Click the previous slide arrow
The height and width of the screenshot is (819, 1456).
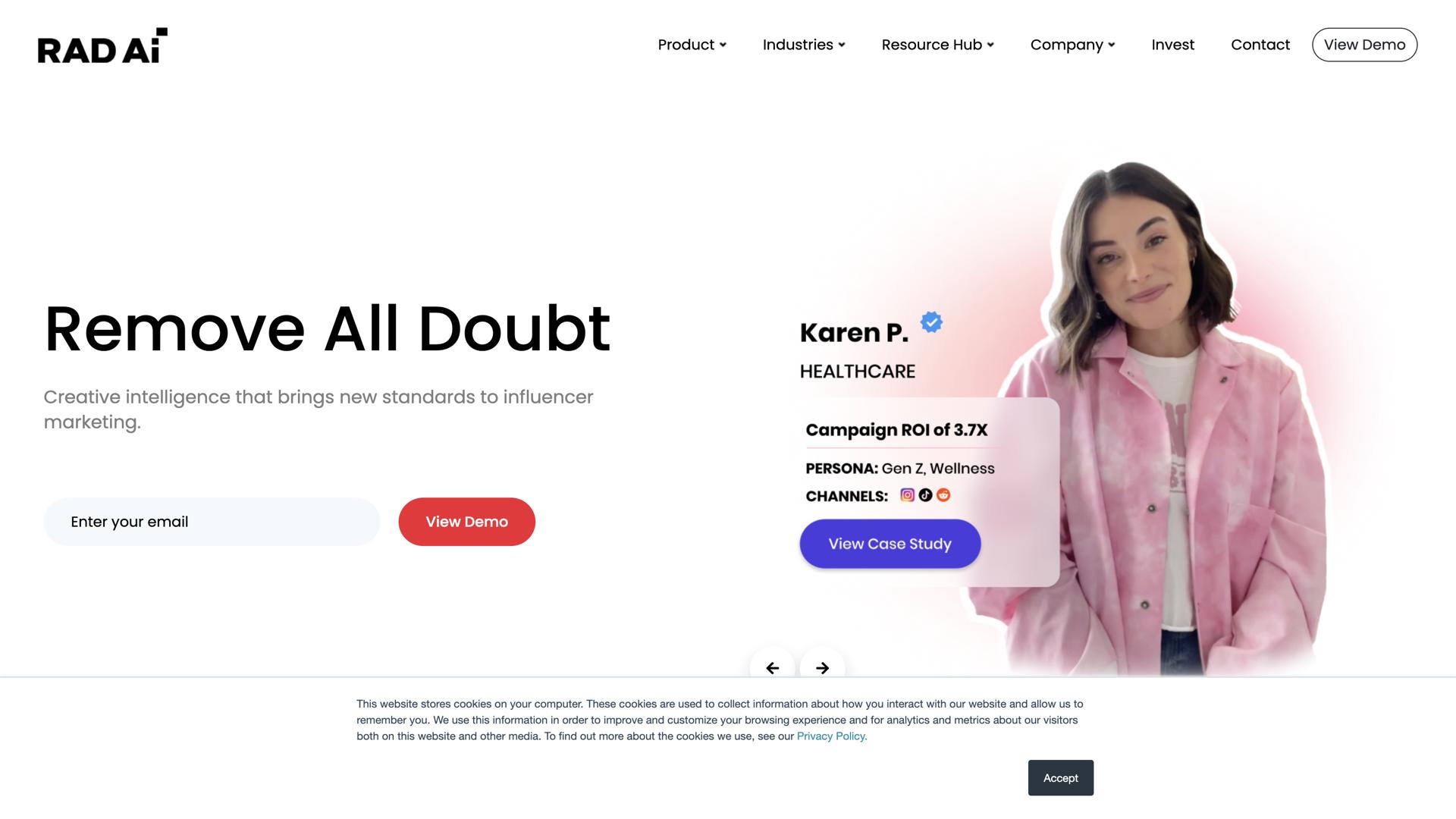click(x=772, y=667)
